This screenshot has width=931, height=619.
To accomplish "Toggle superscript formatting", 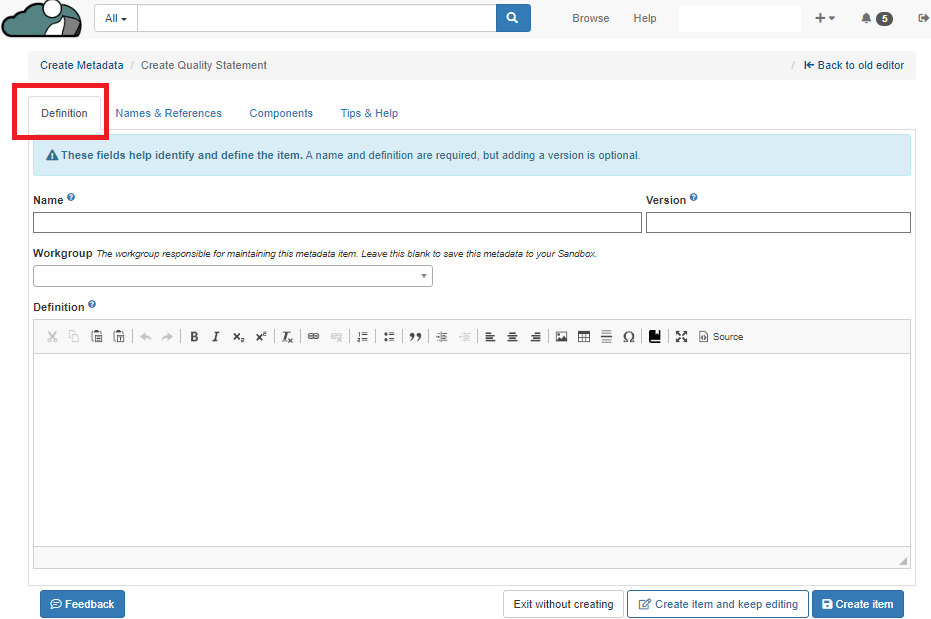I will (x=261, y=337).
